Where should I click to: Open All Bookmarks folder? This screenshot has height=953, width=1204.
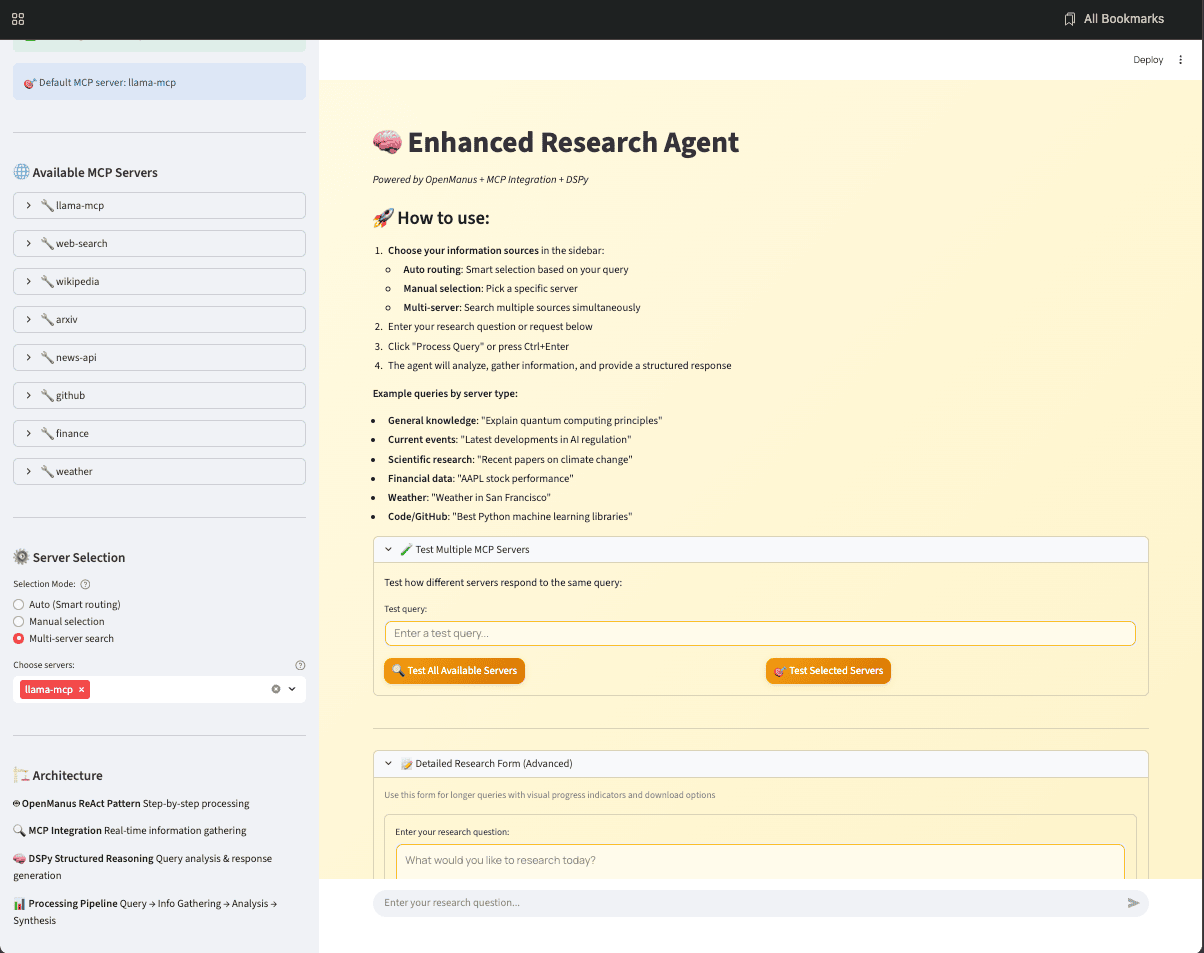[1114, 19]
